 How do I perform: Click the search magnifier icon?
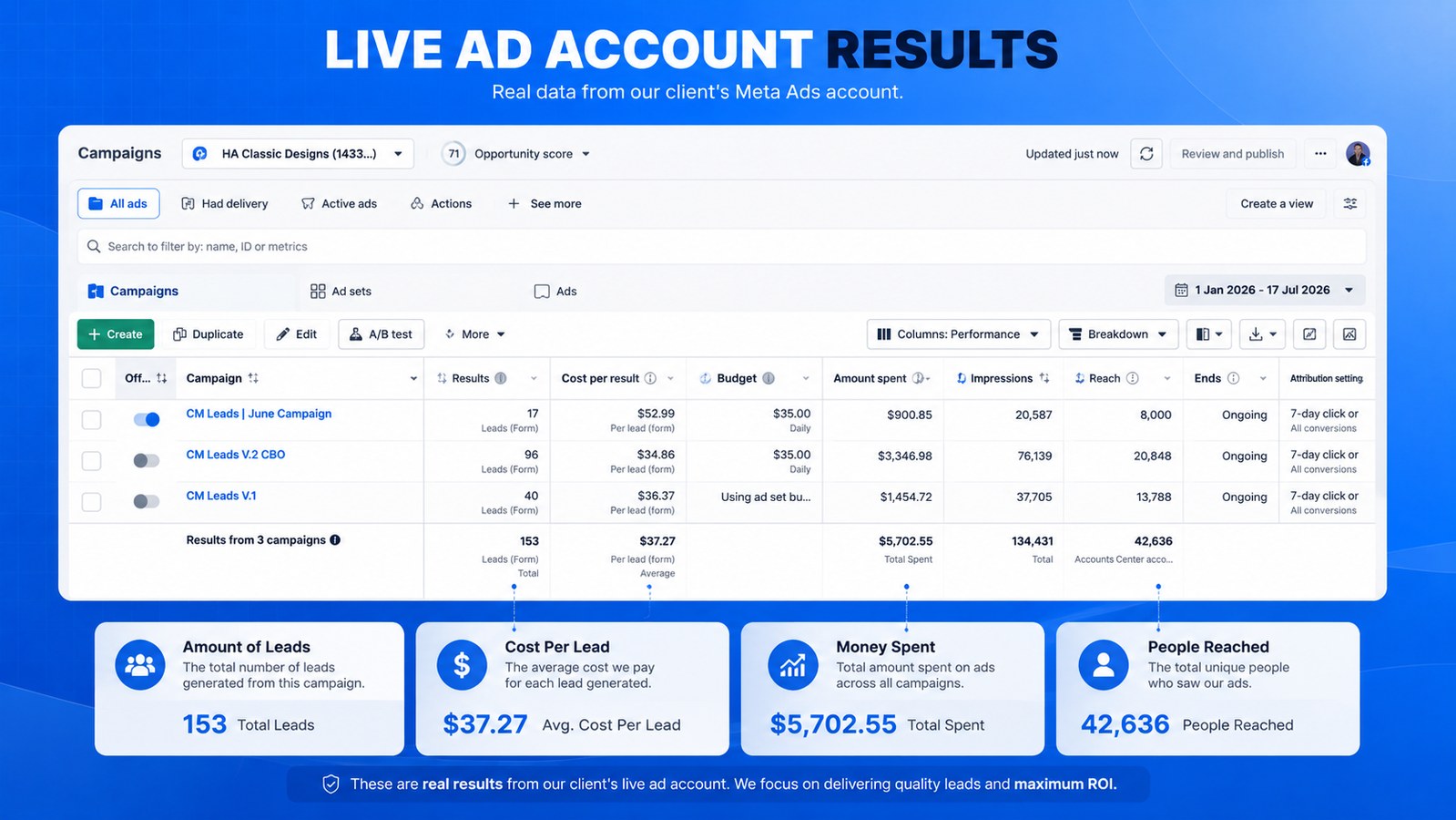point(94,247)
